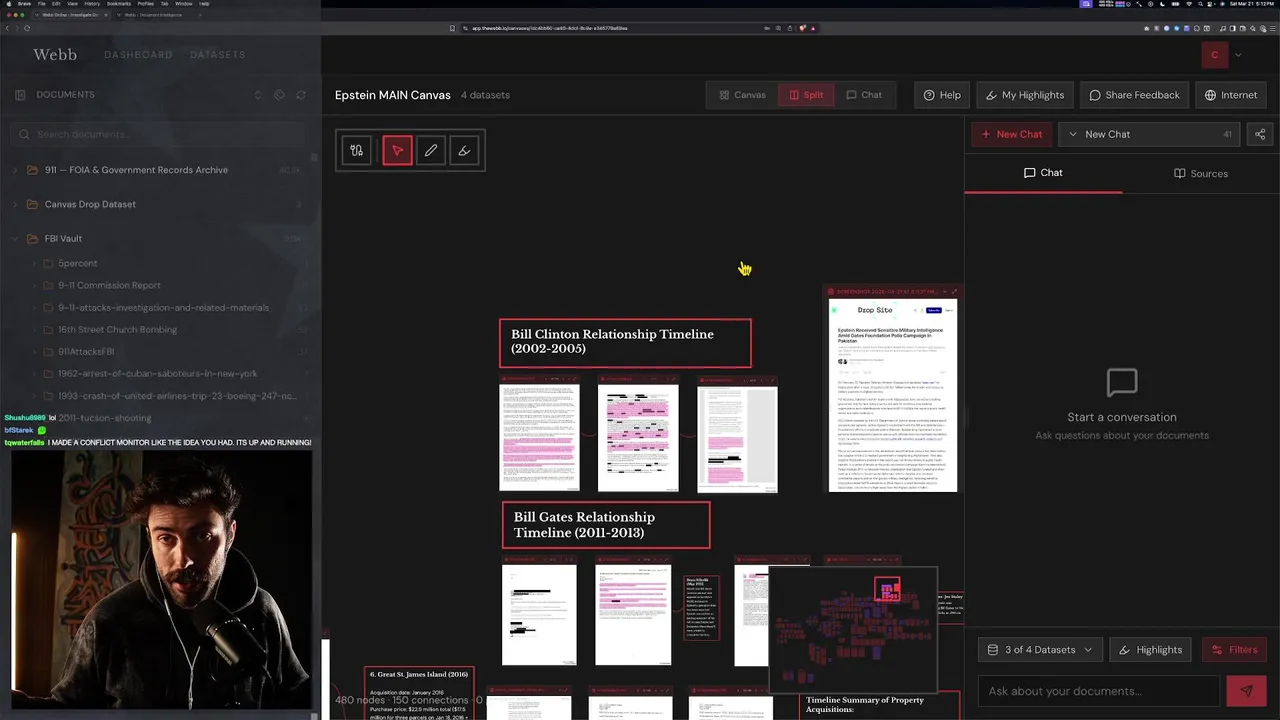Go to DASHBOARD in top navigation
This screenshot has width=1280, height=720.
pyautogui.click(x=138, y=54)
